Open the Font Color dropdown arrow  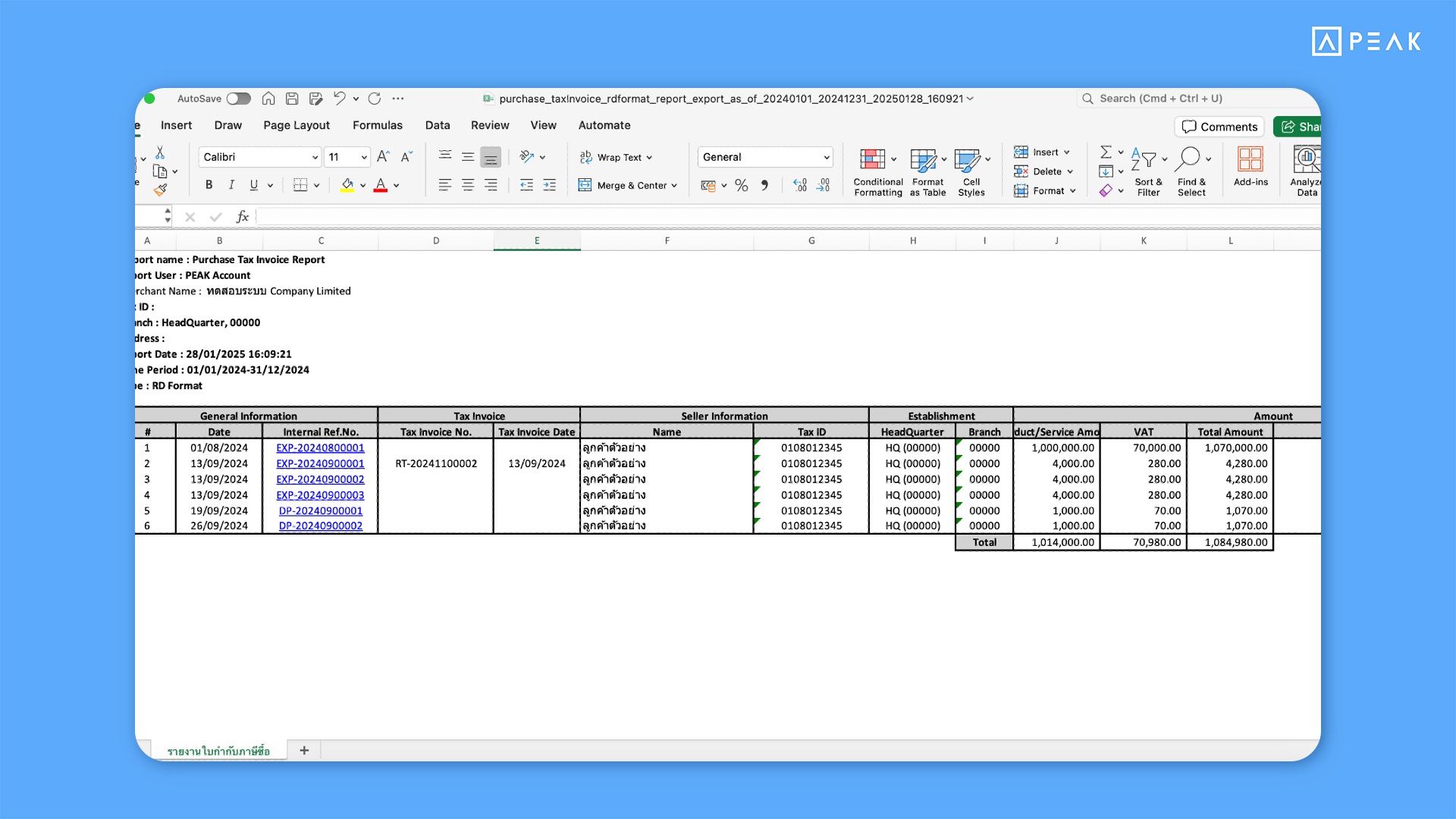397,186
